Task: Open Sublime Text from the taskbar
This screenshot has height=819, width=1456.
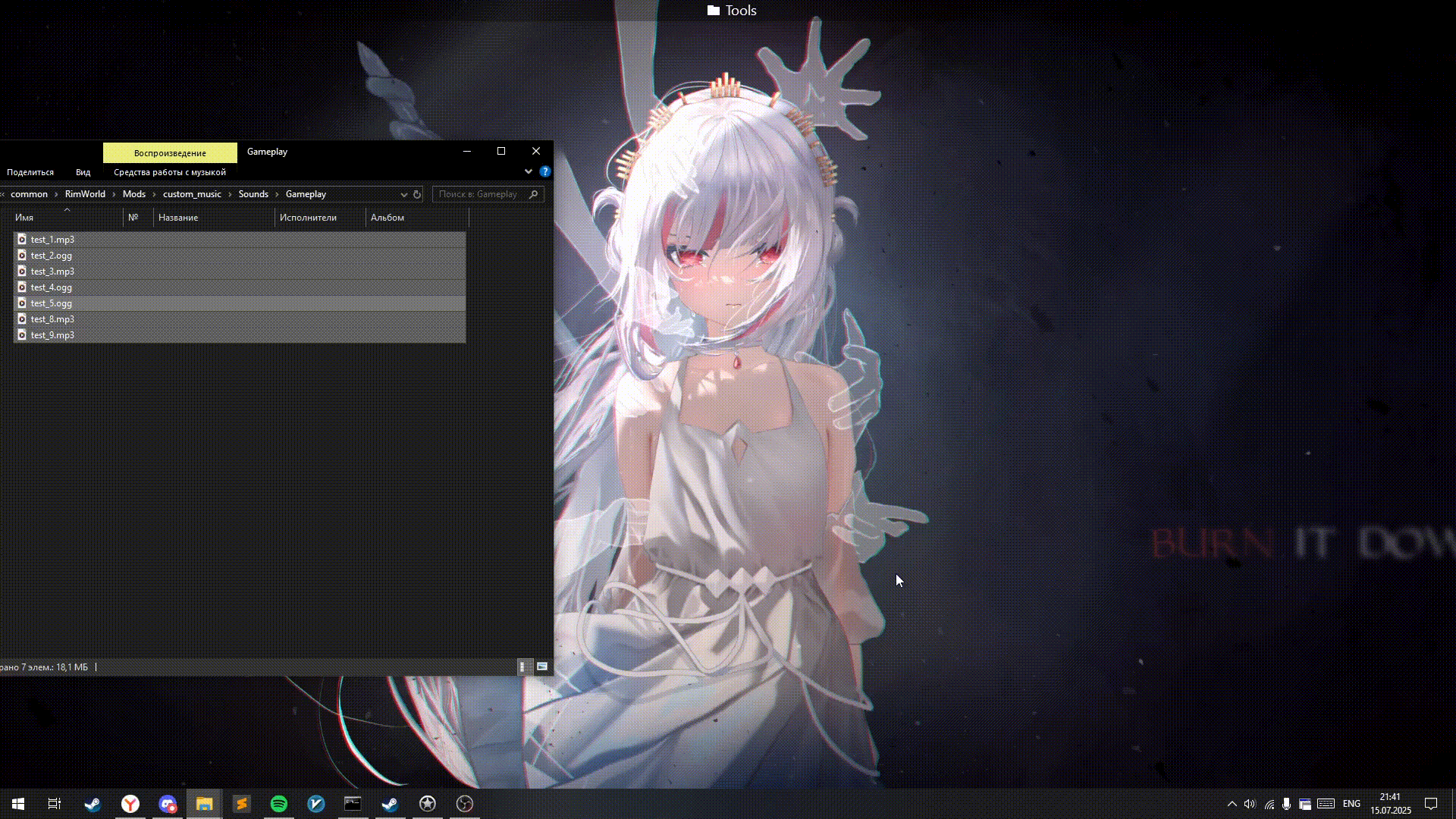Action: click(x=242, y=804)
